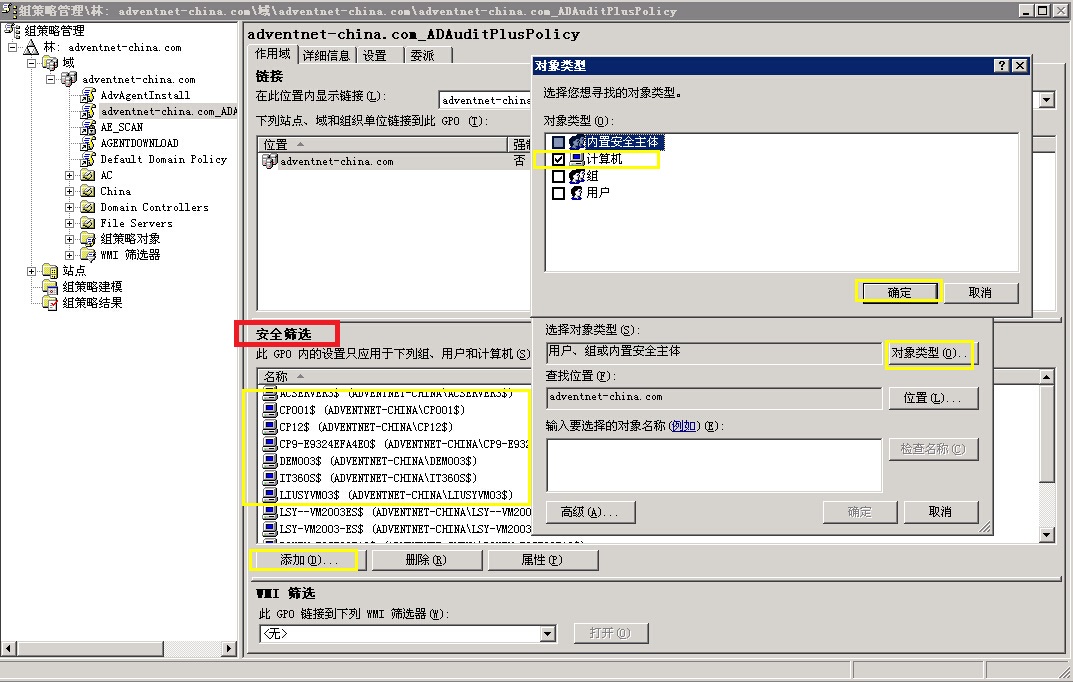Collapse the adventnet-china.com domain node
The height and width of the screenshot is (682, 1073).
coord(51,79)
